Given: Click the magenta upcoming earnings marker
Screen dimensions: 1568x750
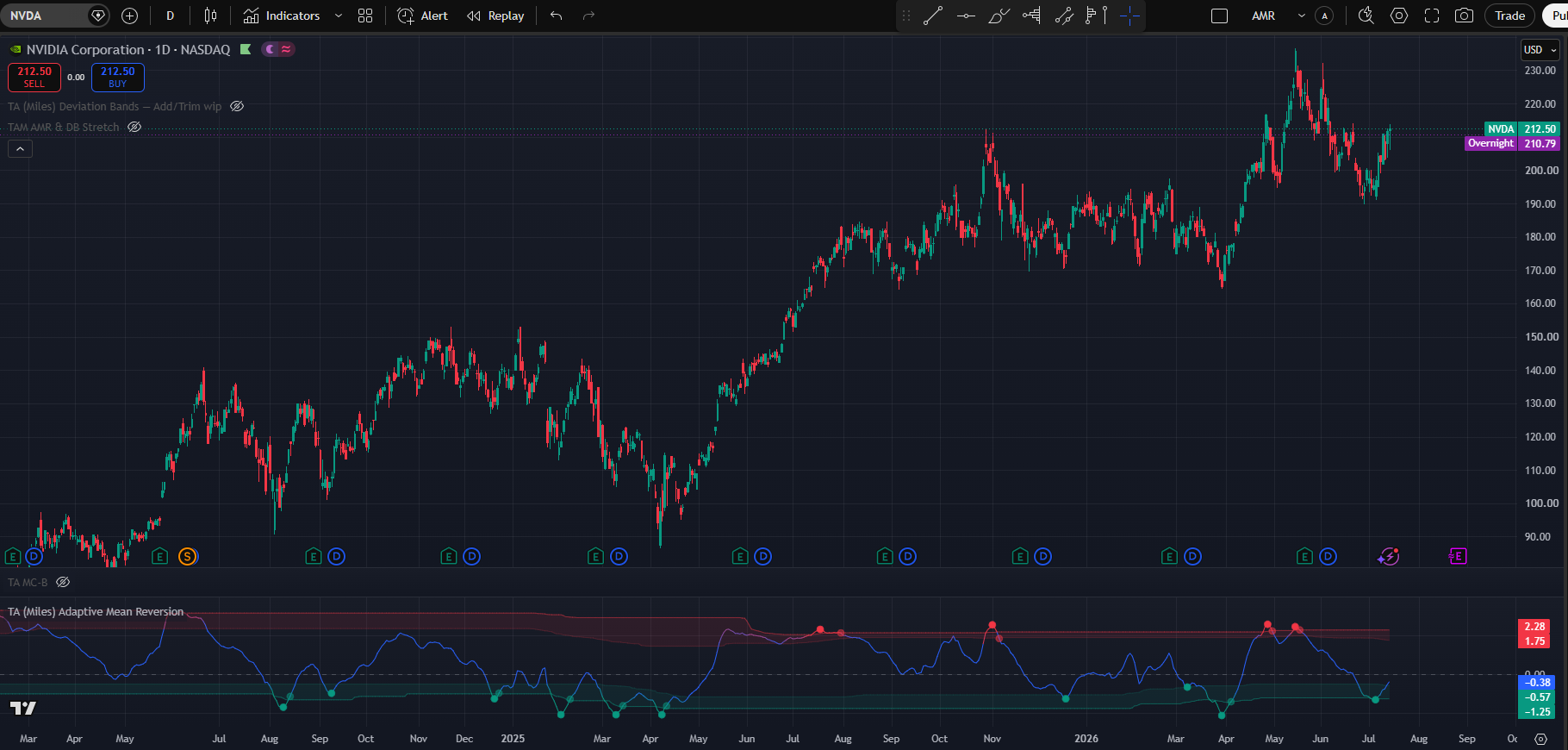Looking at the screenshot, I should click(1458, 556).
